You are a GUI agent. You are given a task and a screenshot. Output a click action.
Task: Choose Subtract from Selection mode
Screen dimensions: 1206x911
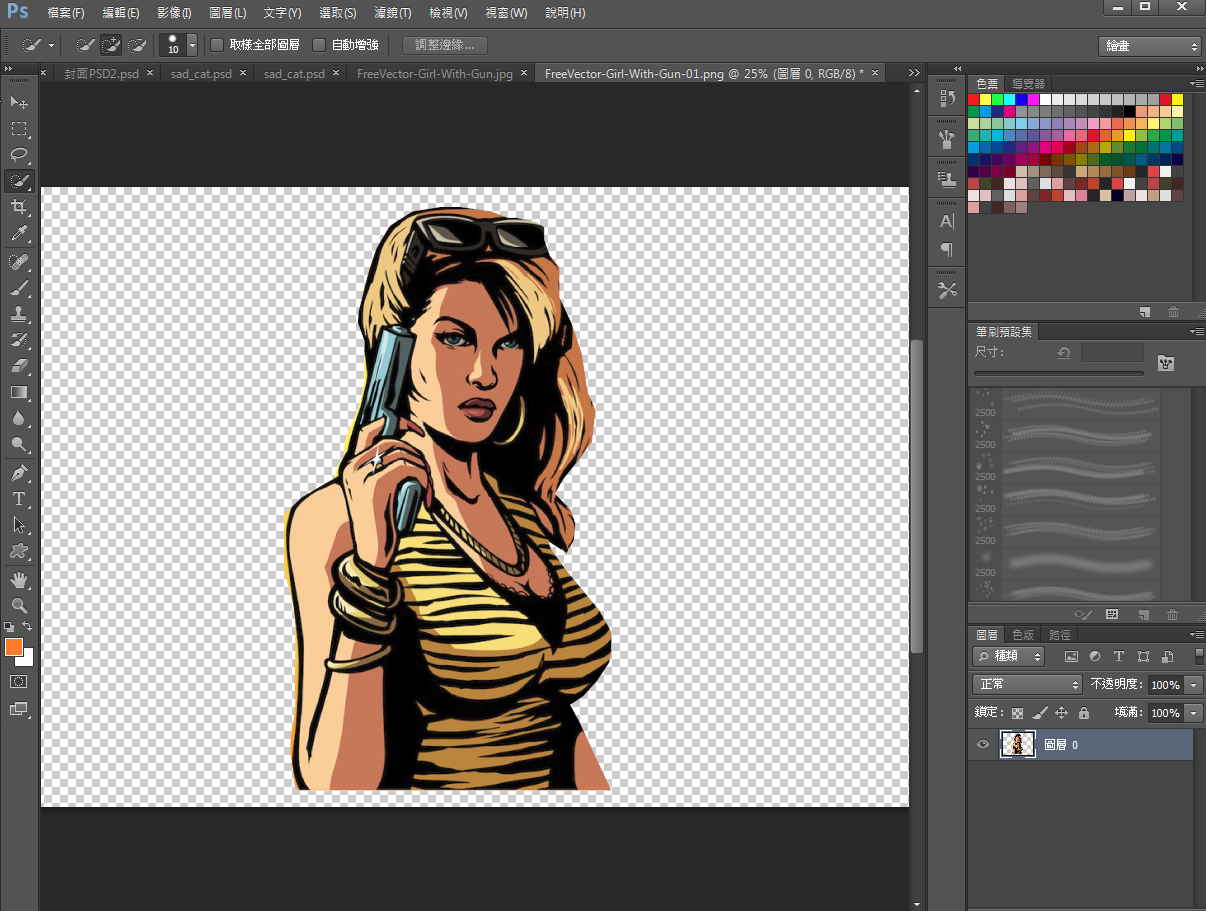click(137, 45)
